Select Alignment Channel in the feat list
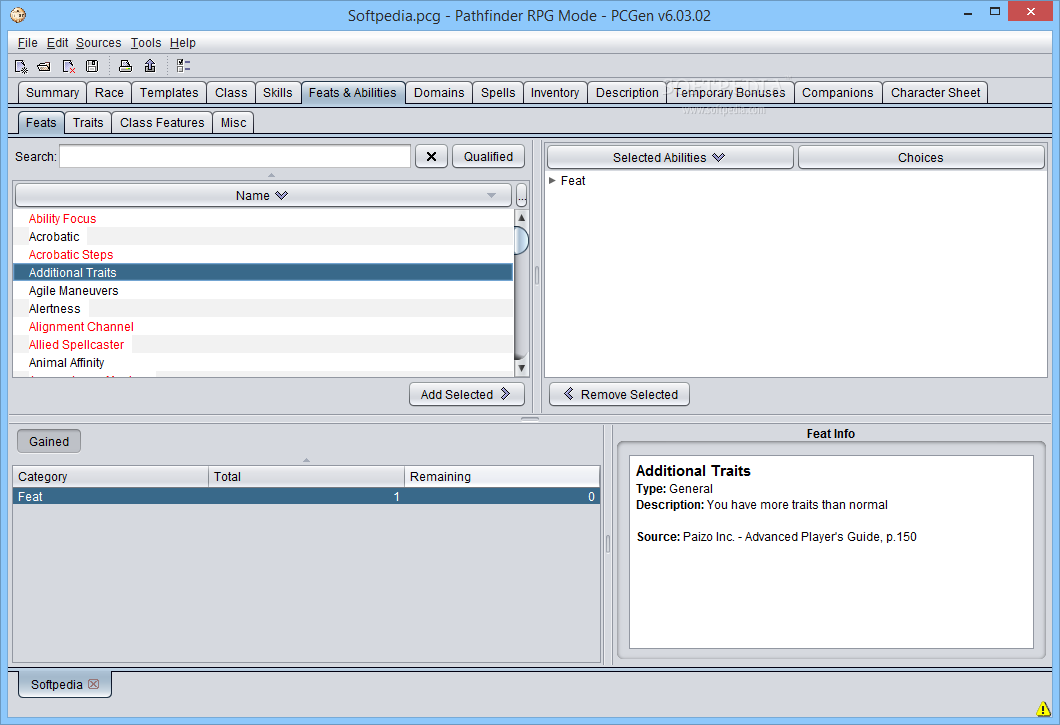 coord(262,327)
